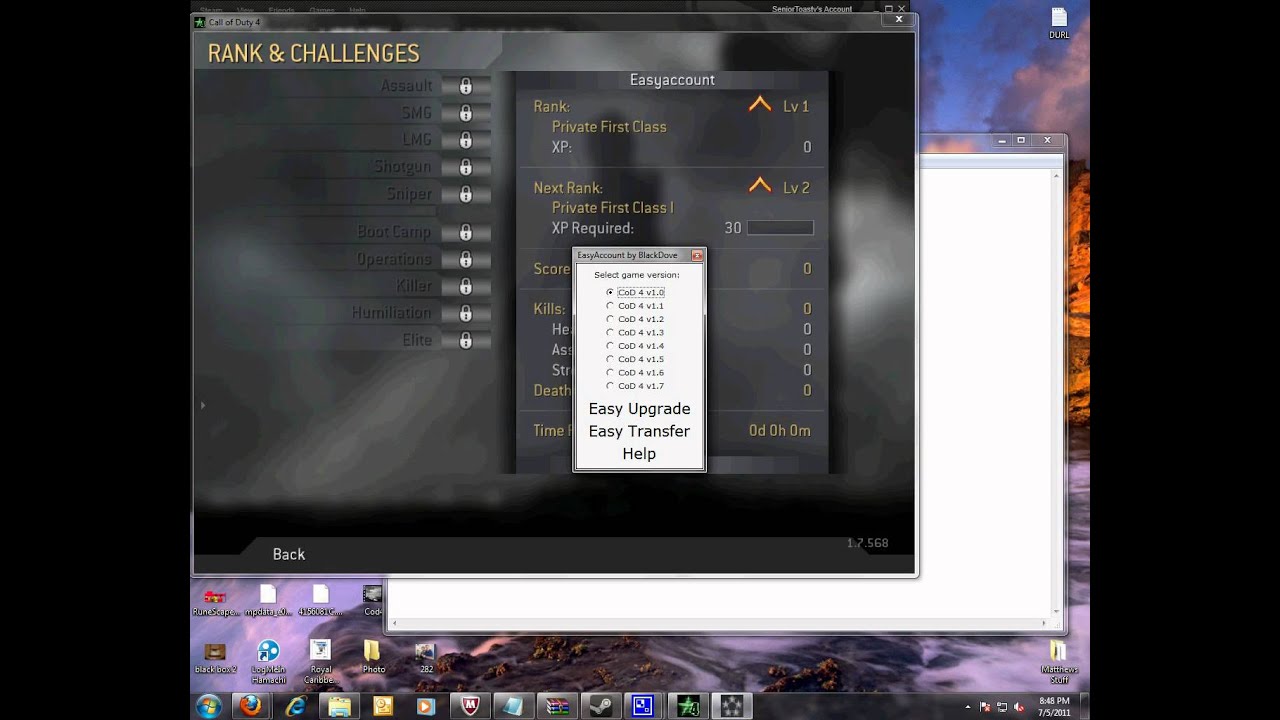Viewport: 1280px width, 720px height.
Task: Set game version to CoD 4 v1.6
Action: [610, 372]
